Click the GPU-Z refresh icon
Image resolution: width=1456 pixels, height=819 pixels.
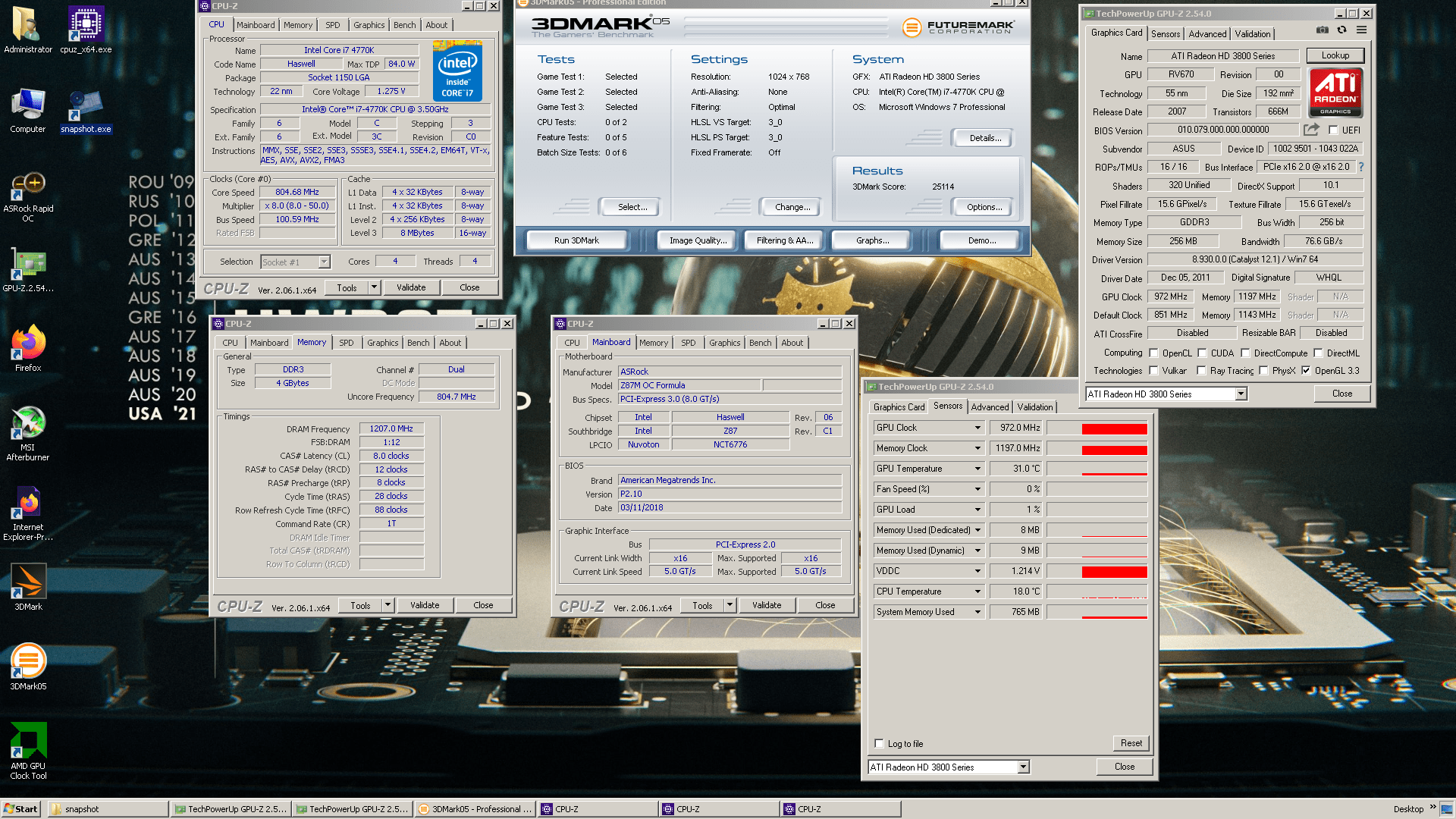coord(1341,30)
